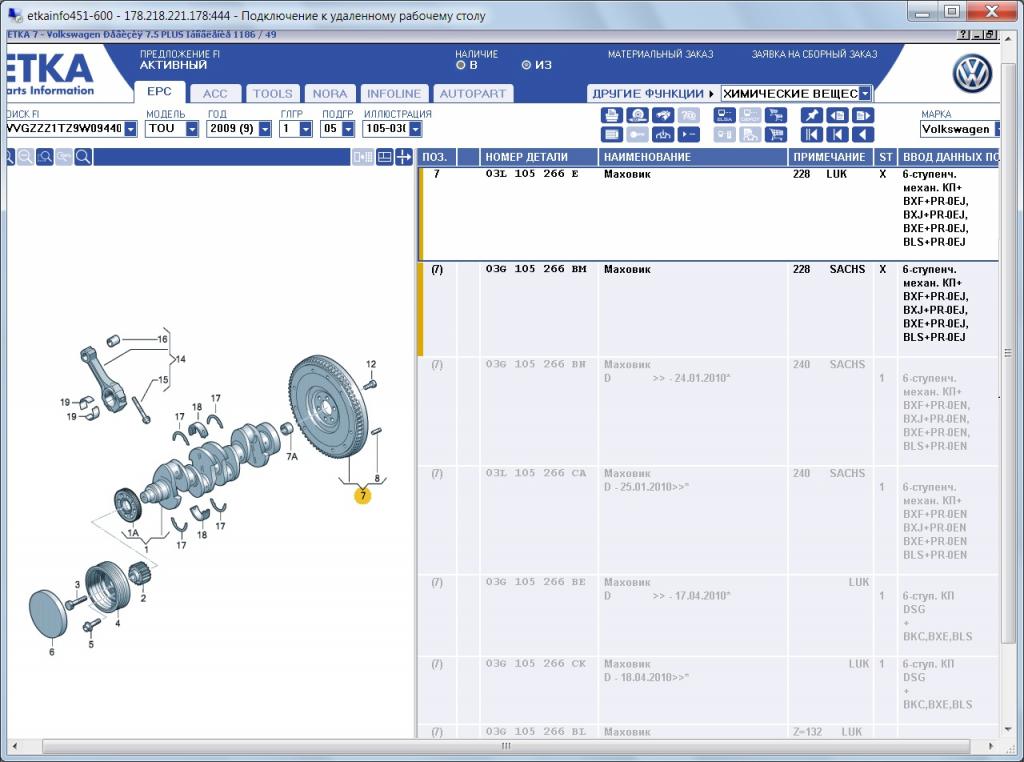This screenshot has width=1024, height=762.
Task: Open the ГЛГР main group dropdown
Action: pyautogui.click(x=306, y=129)
